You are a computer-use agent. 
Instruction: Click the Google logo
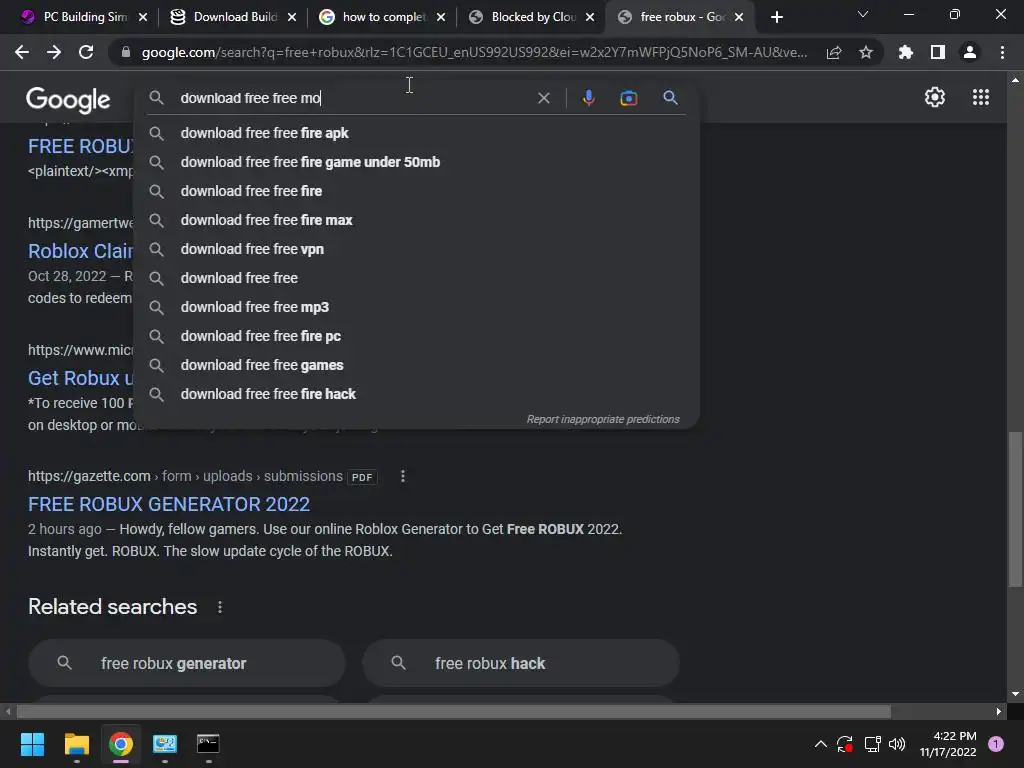(x=68, y=100)
